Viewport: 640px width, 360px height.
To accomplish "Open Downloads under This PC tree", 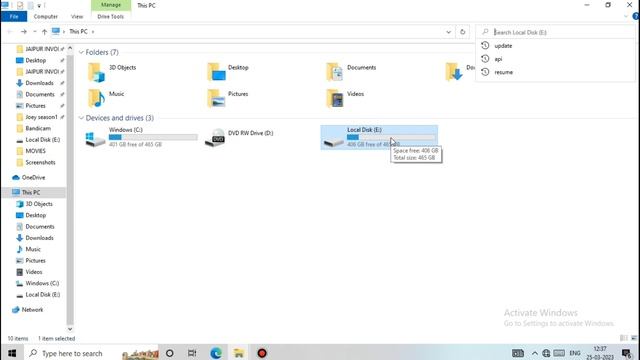I will [39, 238].
